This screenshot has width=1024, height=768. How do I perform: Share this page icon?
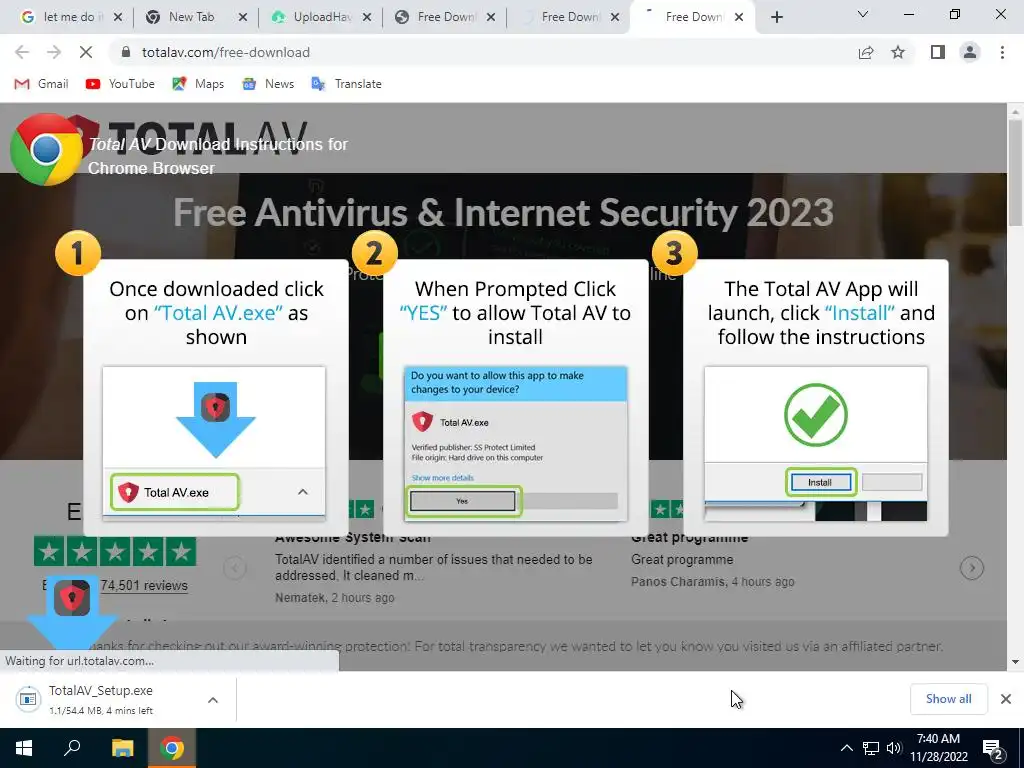866,52
